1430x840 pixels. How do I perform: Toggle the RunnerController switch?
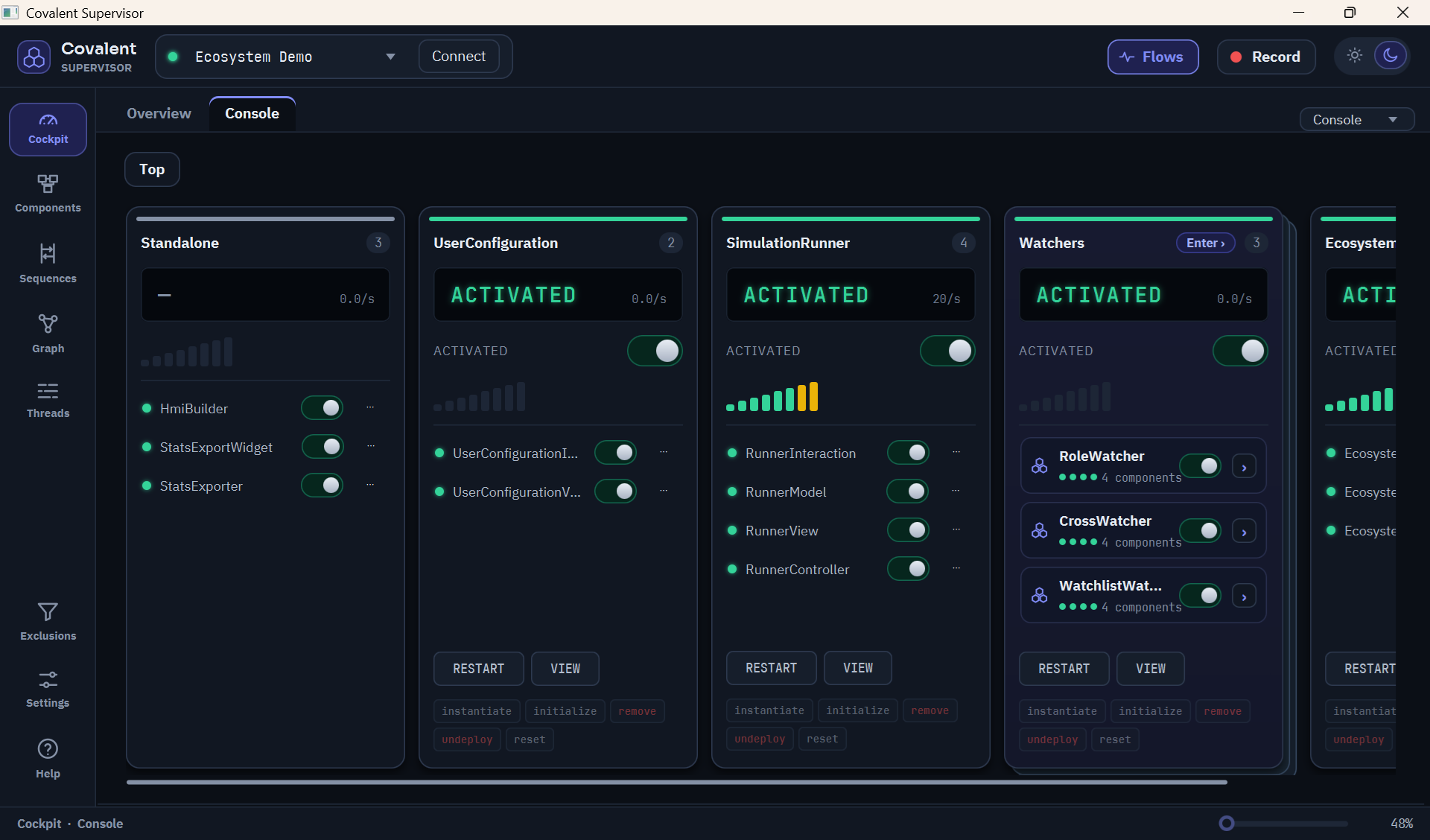coord(908,568)
